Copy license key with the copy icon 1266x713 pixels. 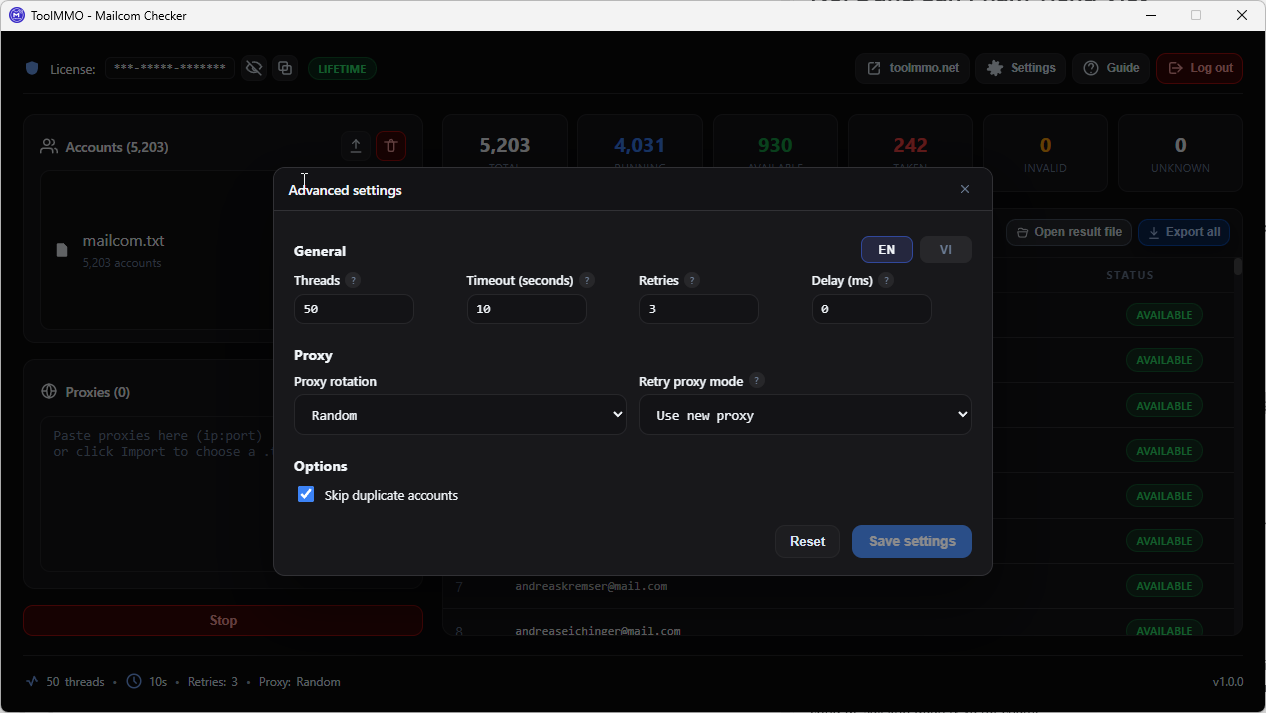[x=285, y=68]
